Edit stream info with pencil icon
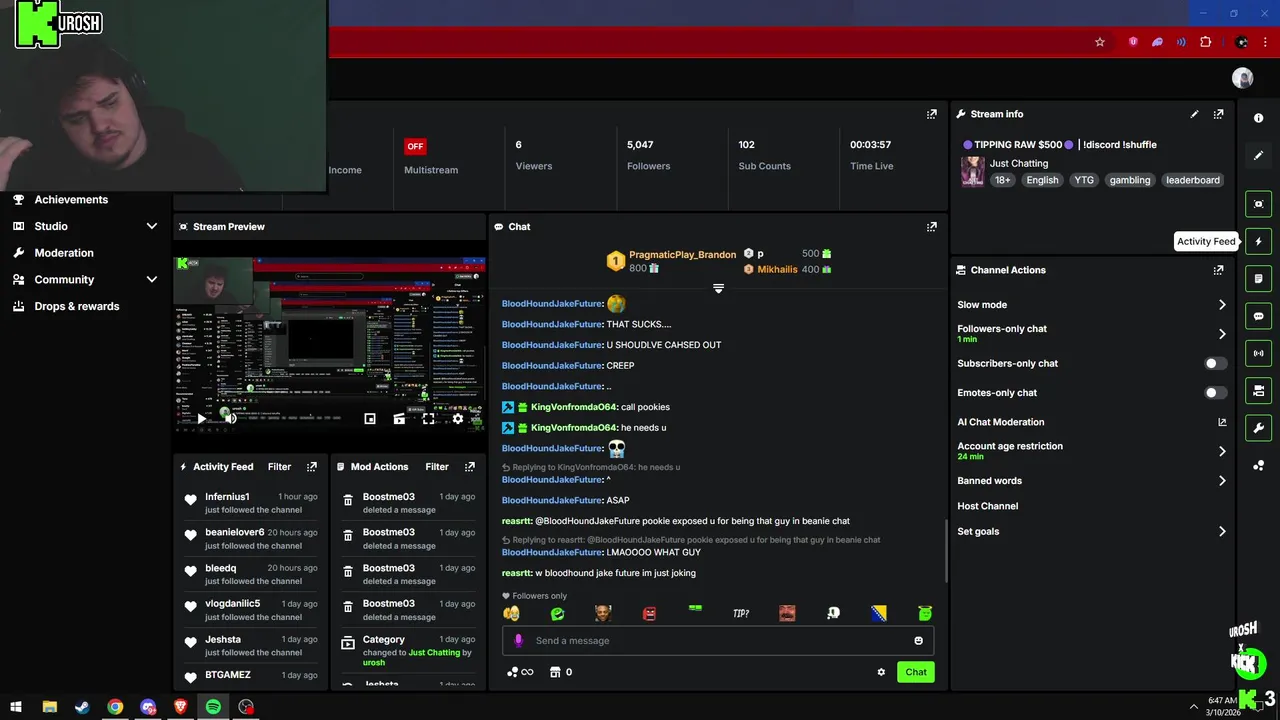 pos(1194,114)
